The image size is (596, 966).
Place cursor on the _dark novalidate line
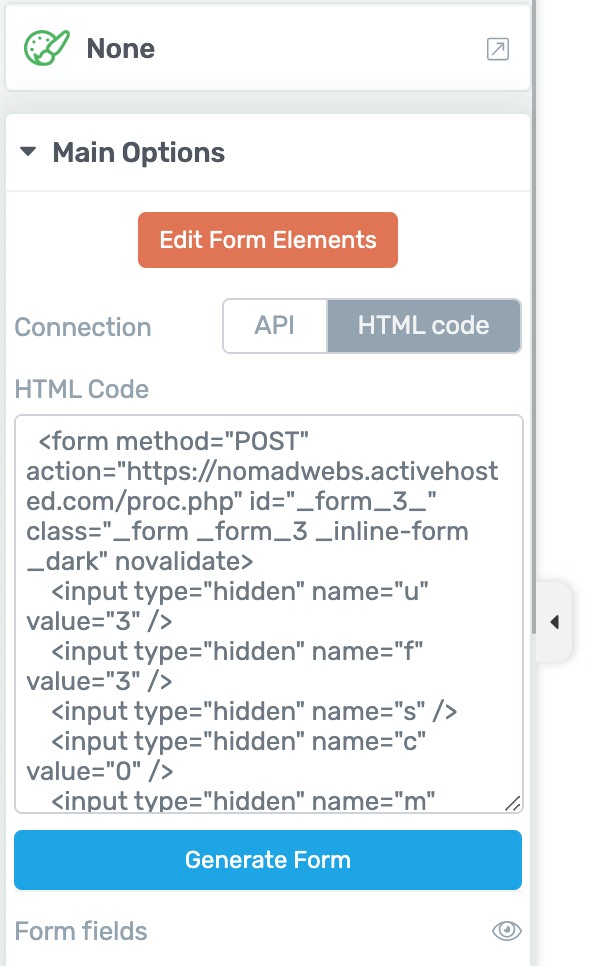(x=139, y=561)
